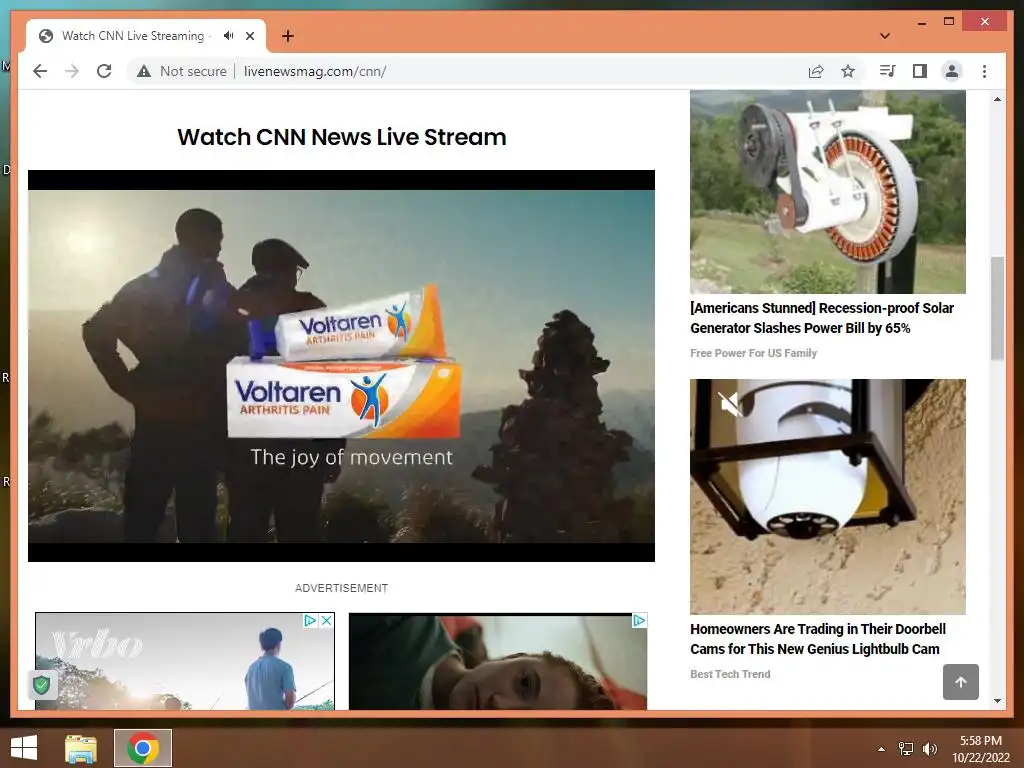This screenshot has width=1024, height=768.
Task: Close the Vrbo advertisement
Action: (327, 620)
